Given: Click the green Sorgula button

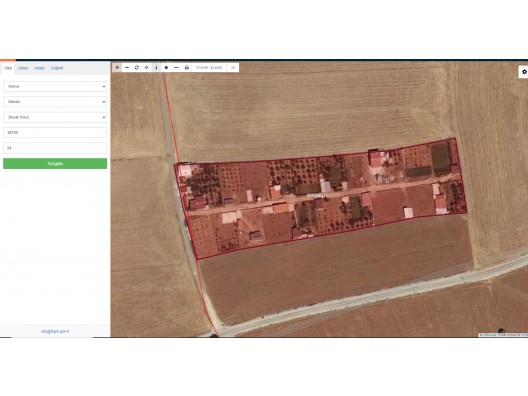Looking at the screenshot, I should point(55,163).
